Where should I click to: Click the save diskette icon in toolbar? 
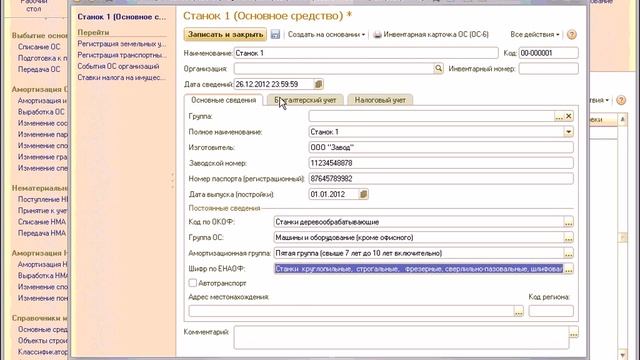click(x=276, y=34)
